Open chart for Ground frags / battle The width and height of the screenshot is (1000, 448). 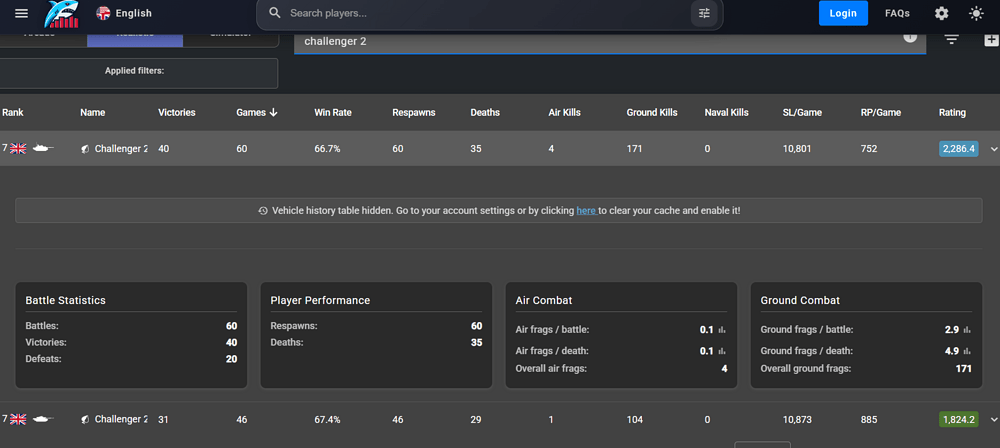[967, 330]
